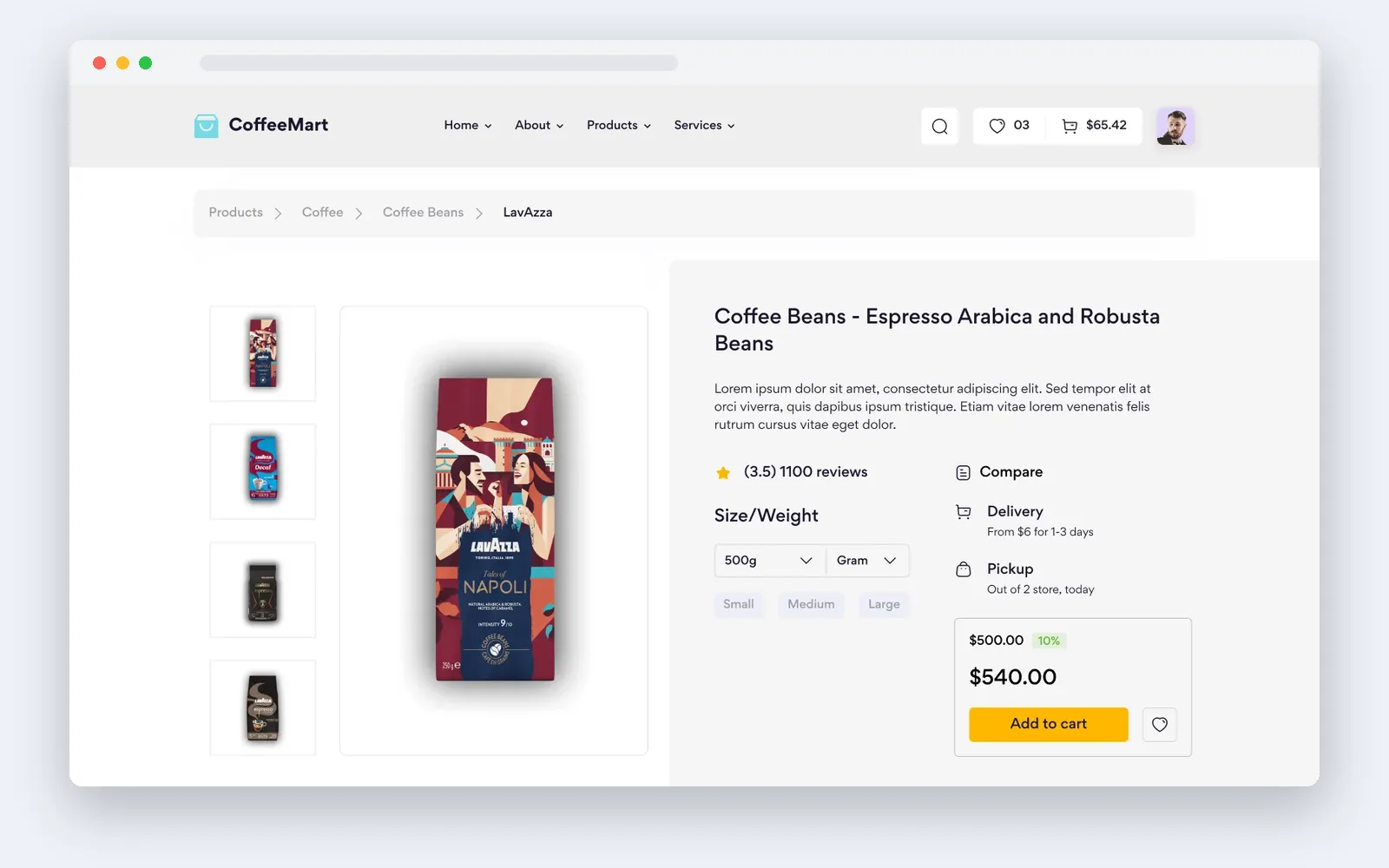Click the CoffeeMart brand name

pyautogui.click(x=279, y=125)
